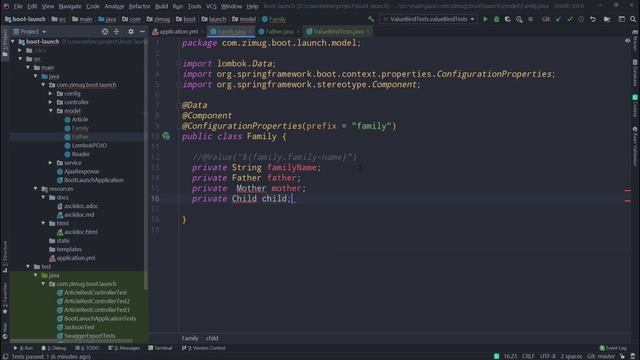640x360 pixels.
Task: Open the VCS menu
Action: [x=211, y=6]
